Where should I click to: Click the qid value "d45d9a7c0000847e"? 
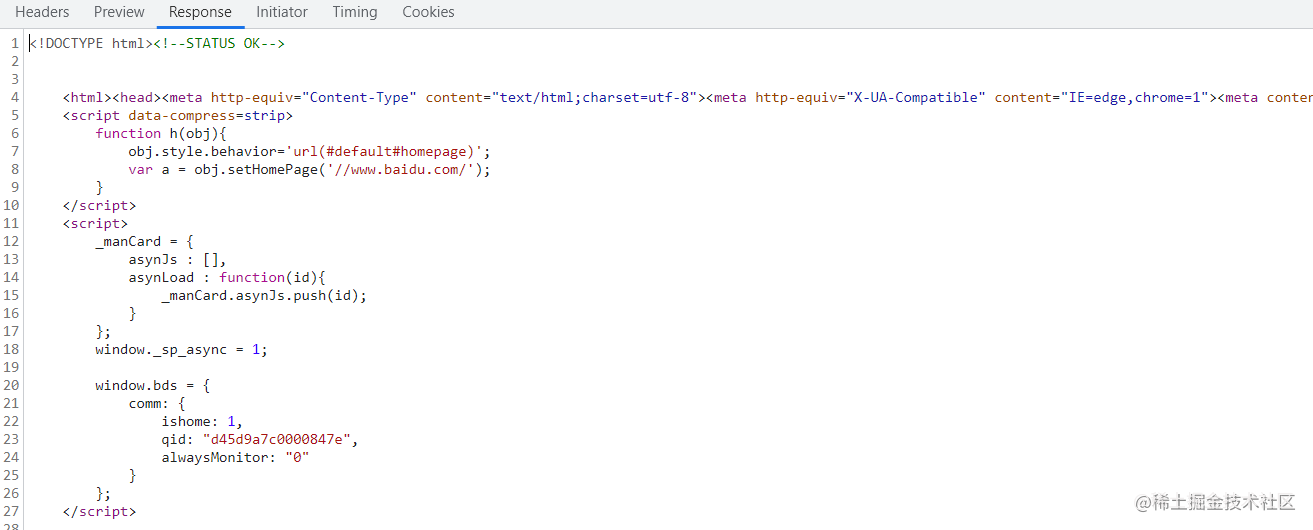279,439
